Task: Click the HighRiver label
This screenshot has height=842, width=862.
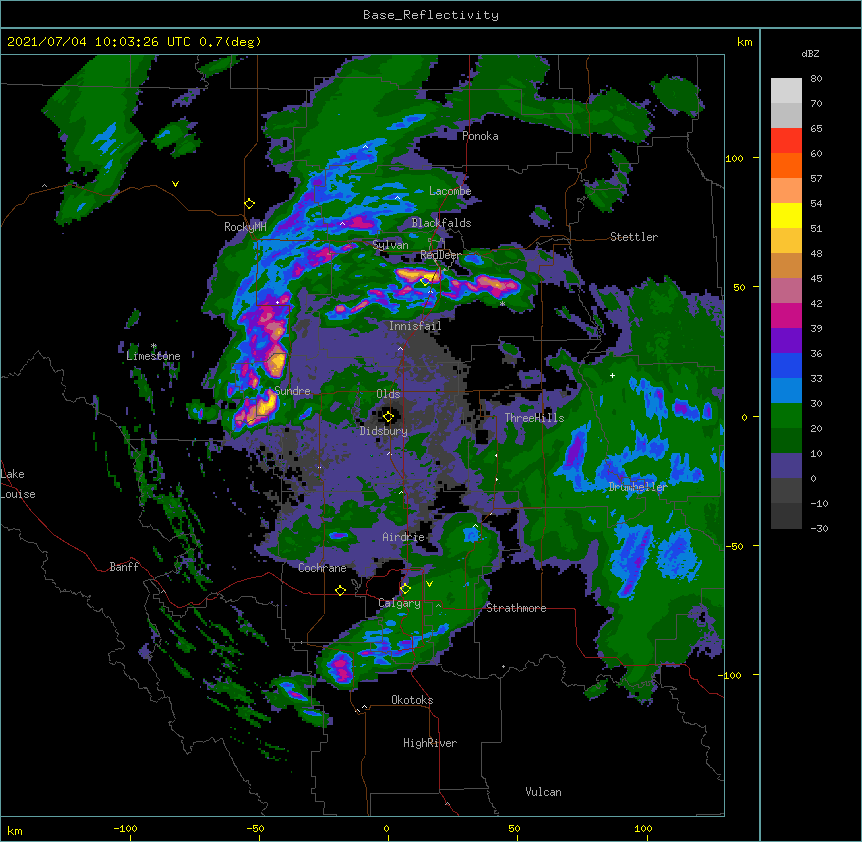Action: click(430, 743)
